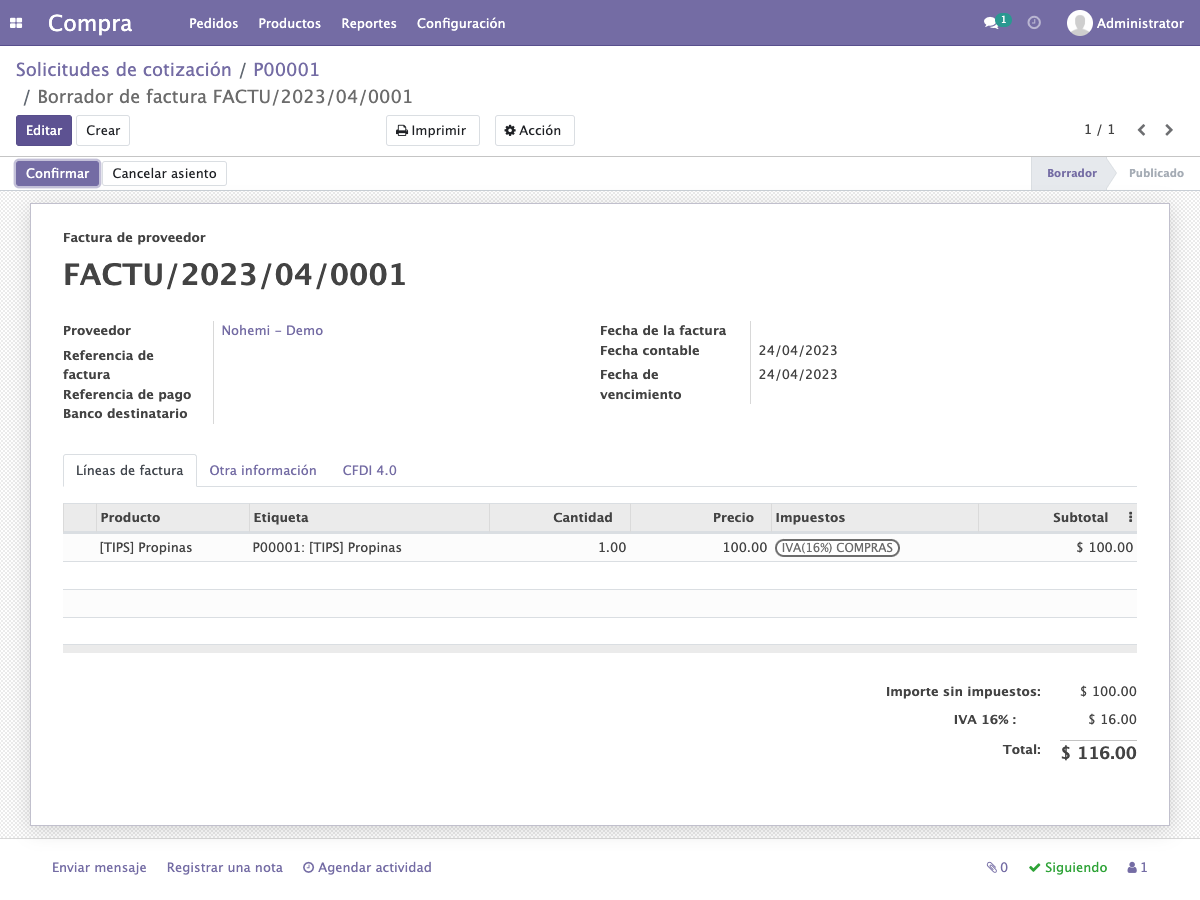This screenshot has height=900, width=1200.
Task: Open the Pedidos menu
Action: pyautogui.click(x=213, y=23)
